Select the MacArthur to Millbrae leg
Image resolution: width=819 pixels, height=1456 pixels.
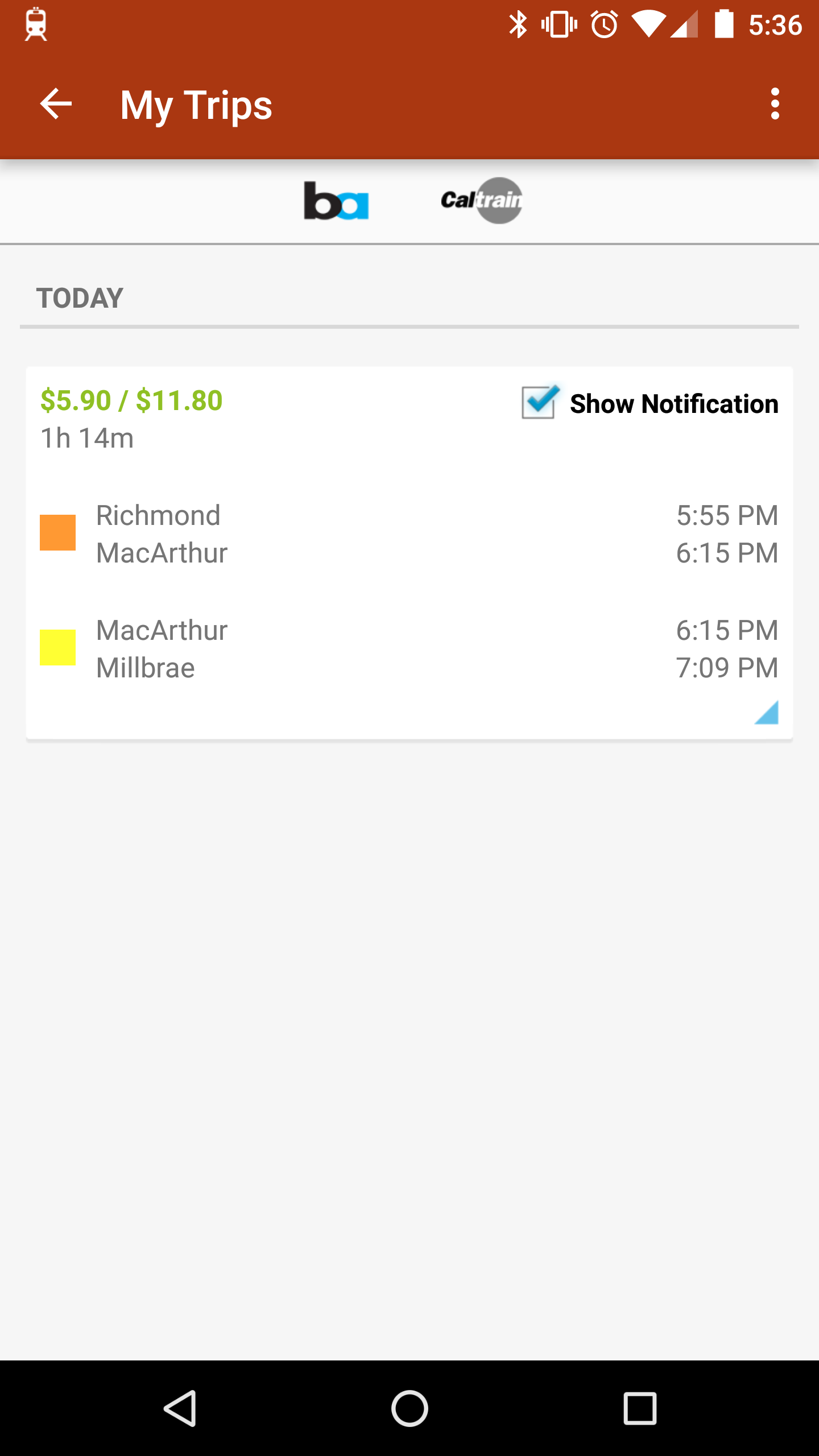click(x=409, y=648)
